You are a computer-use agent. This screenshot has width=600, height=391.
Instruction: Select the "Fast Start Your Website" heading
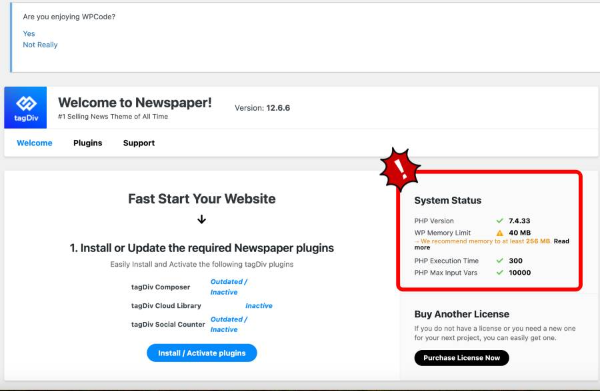click(x=202, y=199)
